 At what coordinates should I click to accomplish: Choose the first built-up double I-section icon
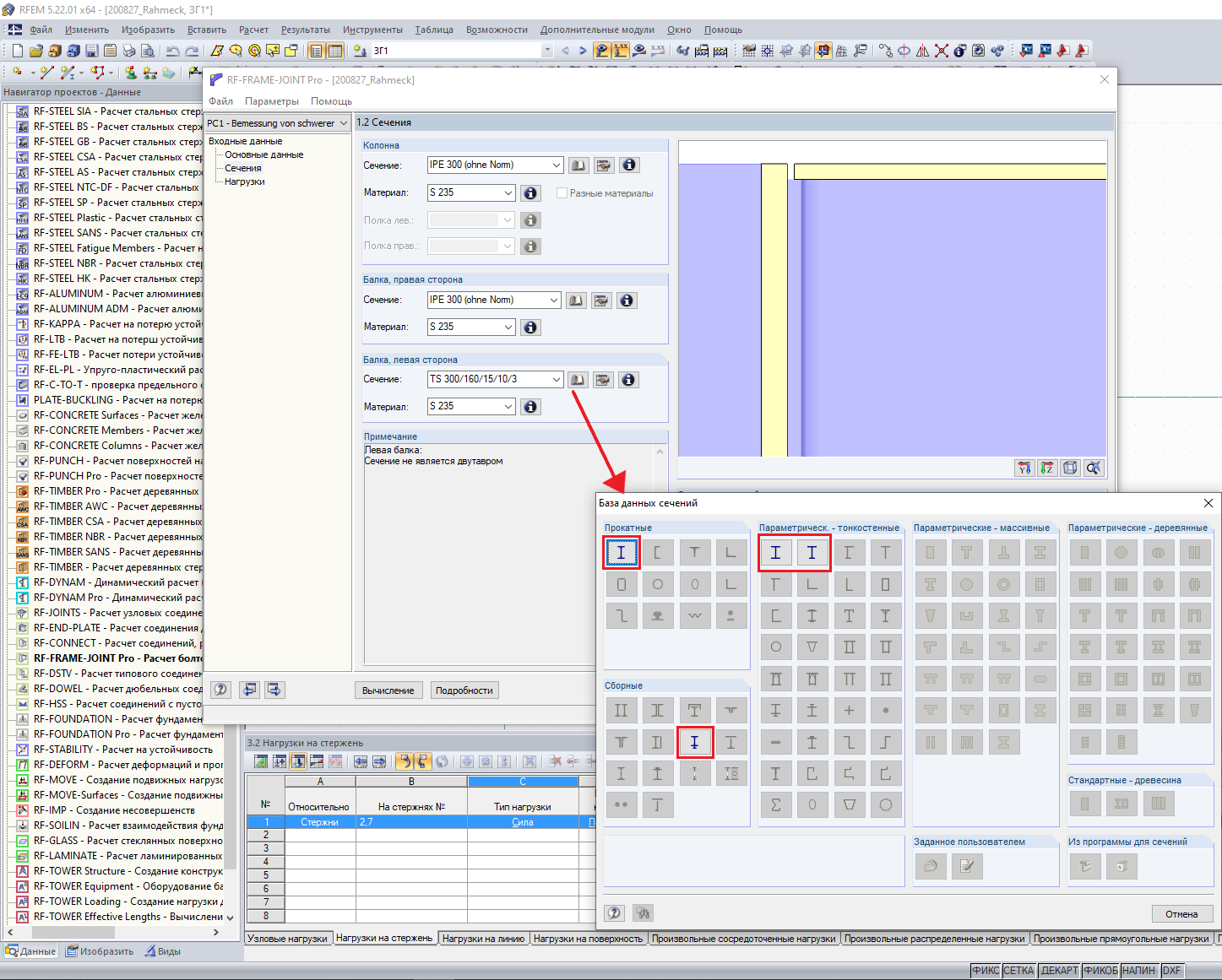click(x=621, y=711)
